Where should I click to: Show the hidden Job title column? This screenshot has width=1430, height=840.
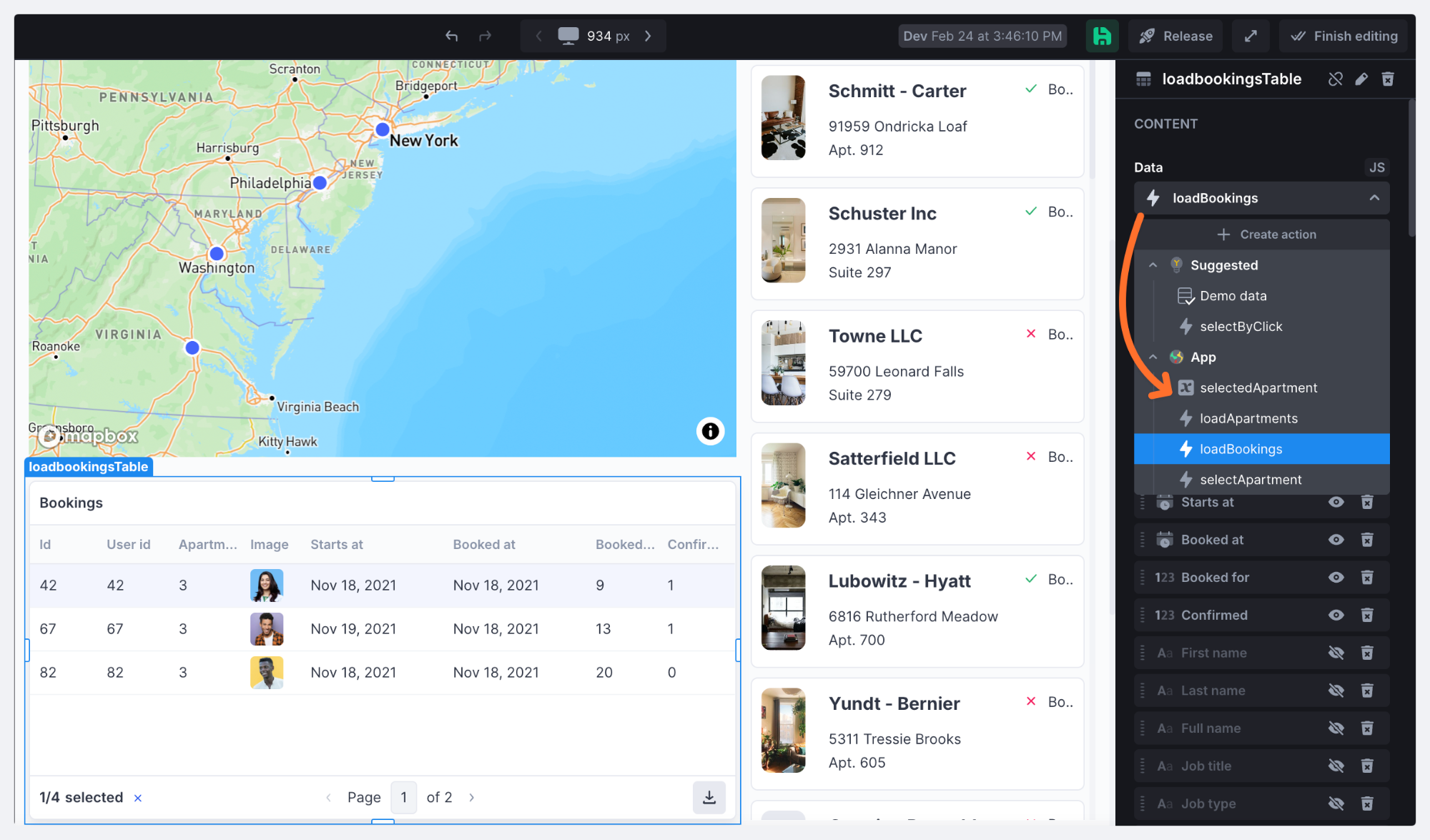pos(1336,766)
